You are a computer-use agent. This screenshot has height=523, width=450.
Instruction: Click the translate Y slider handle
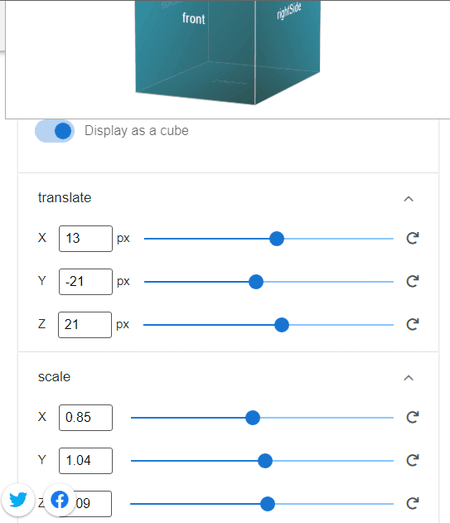pos(256,282)
